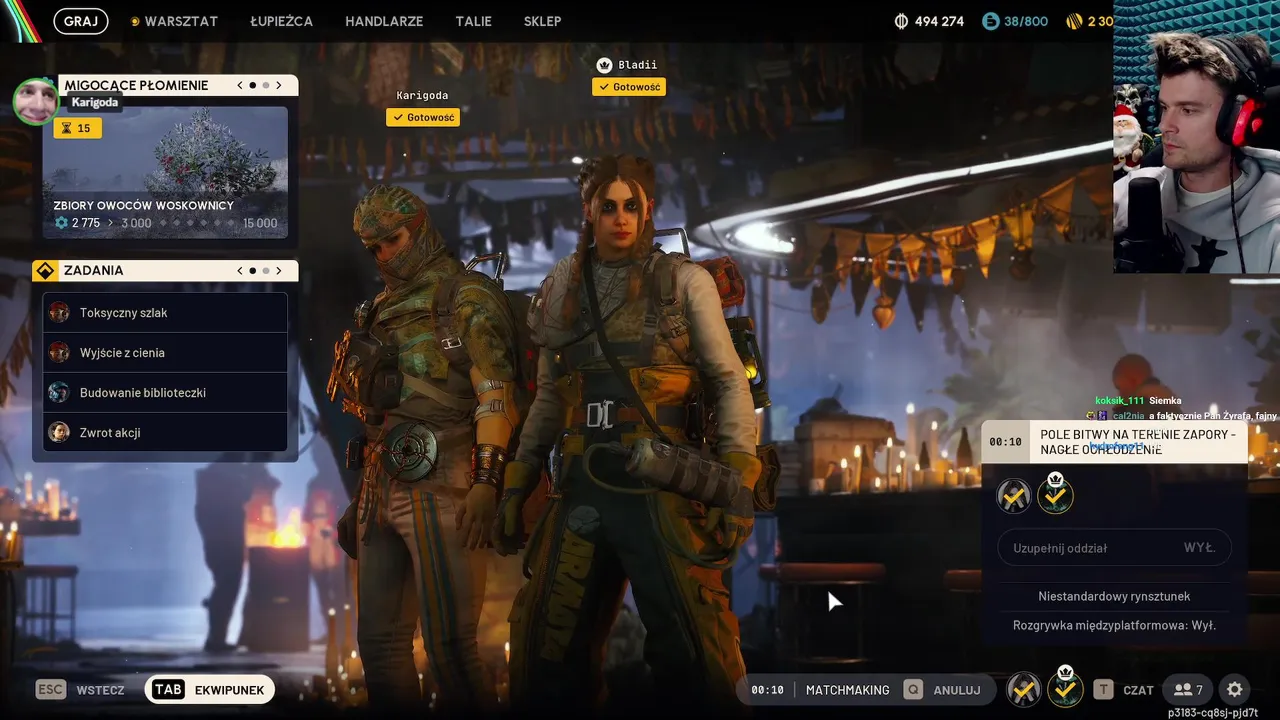Viewport: 1280px width, 720px height.
Task: Click the Toksyczny szlak trader portrait
Action: click(59, 313)
